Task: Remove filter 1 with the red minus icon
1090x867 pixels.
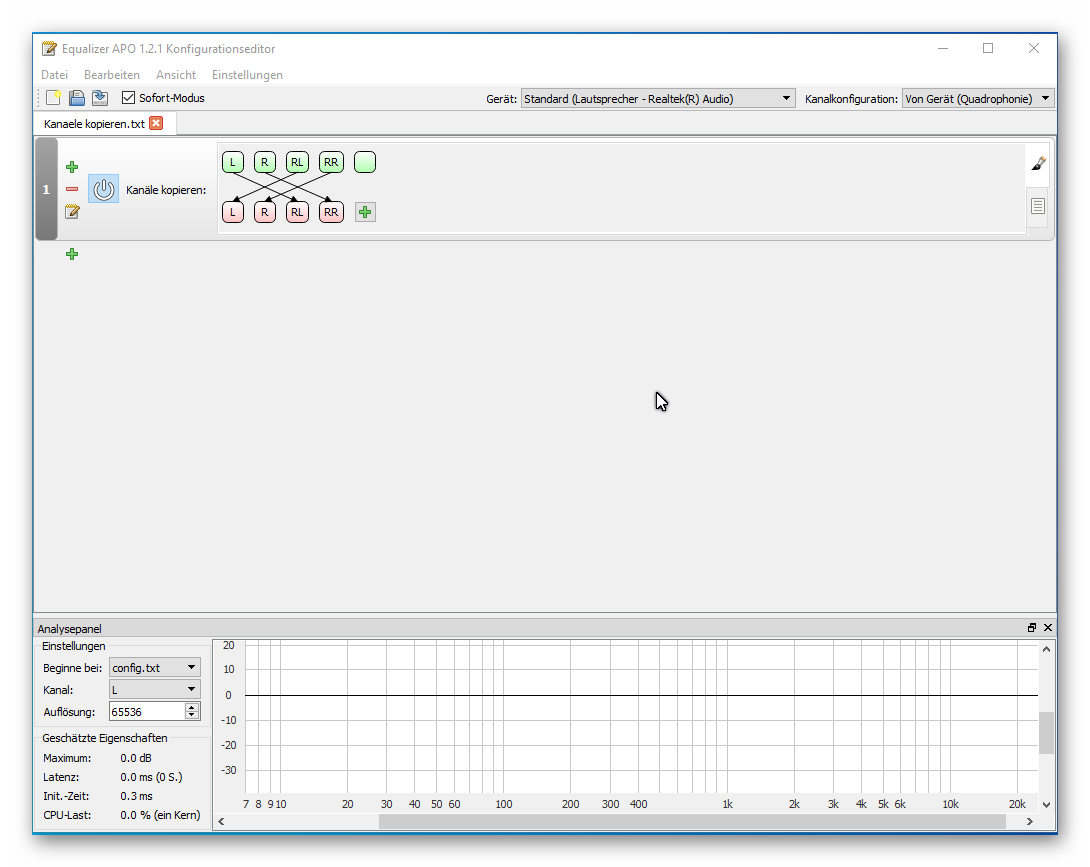Action: (71, 189)
